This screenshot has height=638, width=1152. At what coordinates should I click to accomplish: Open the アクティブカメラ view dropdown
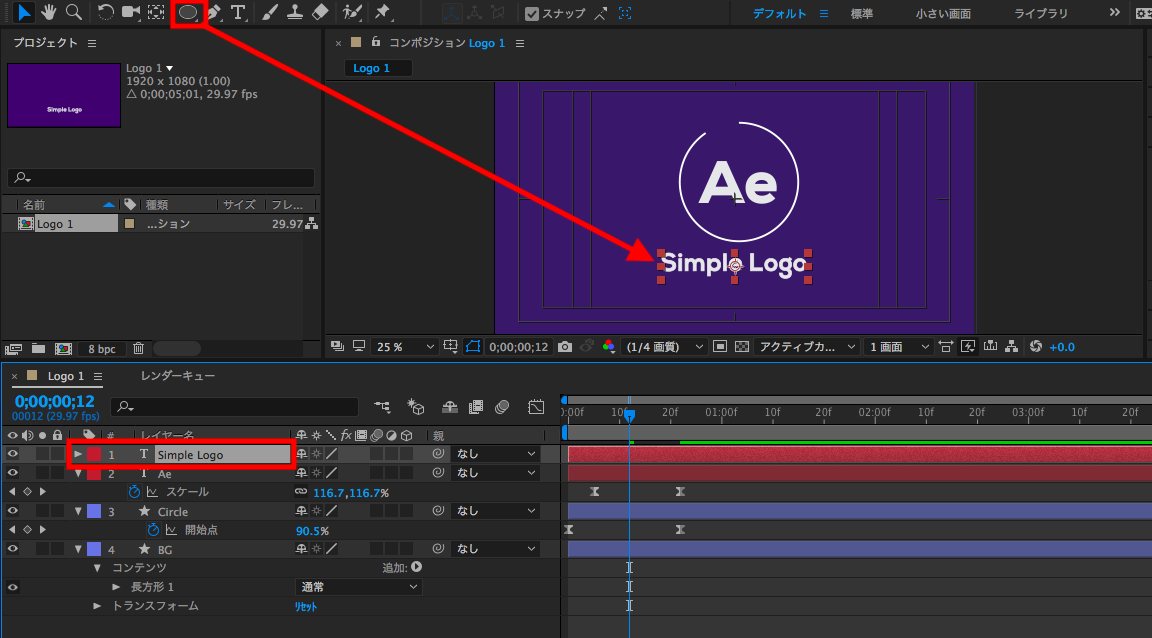[807, 347]
